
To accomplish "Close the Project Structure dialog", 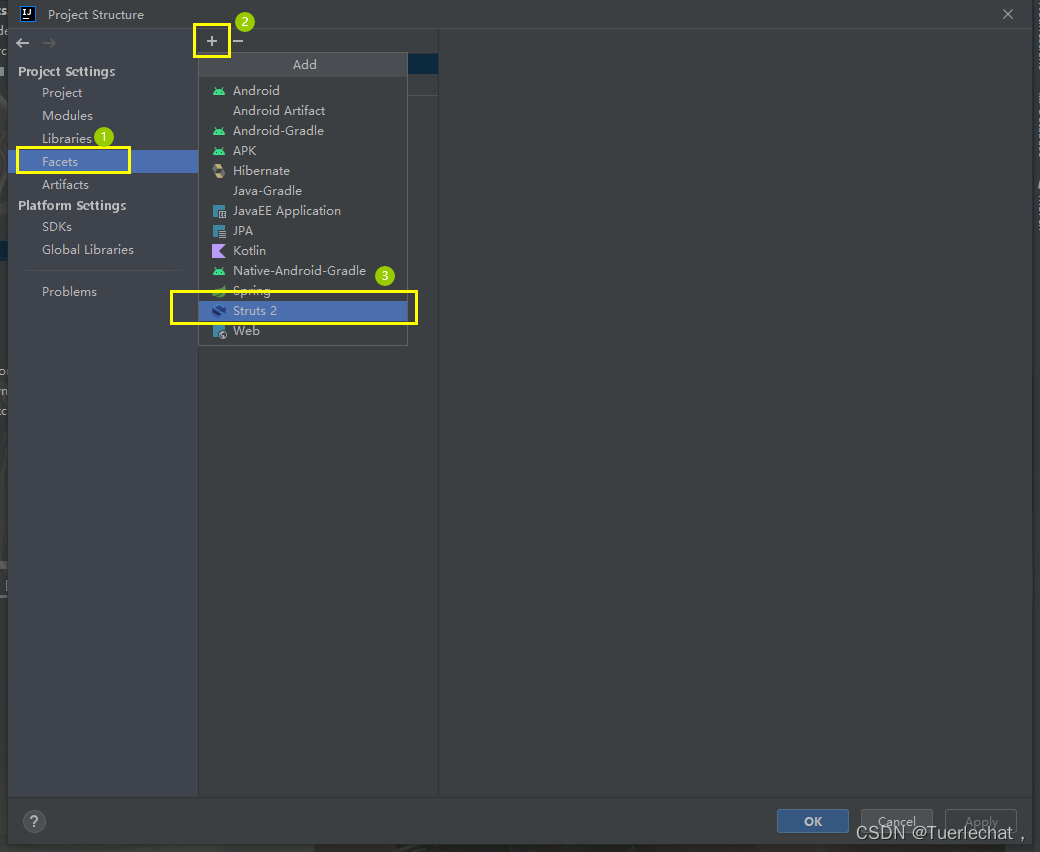I will click(x=1008, y=14).
